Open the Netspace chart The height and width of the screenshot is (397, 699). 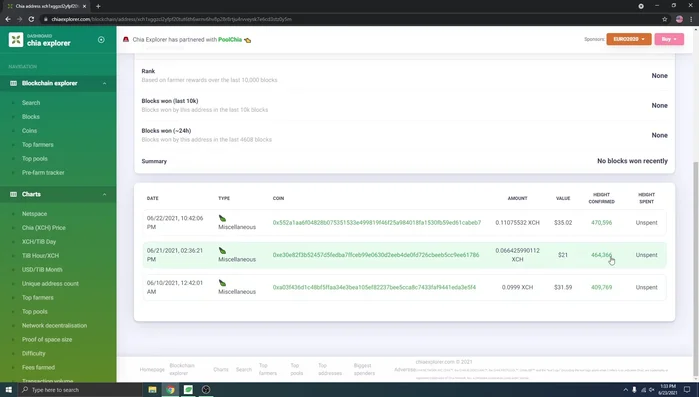point(34,214)
